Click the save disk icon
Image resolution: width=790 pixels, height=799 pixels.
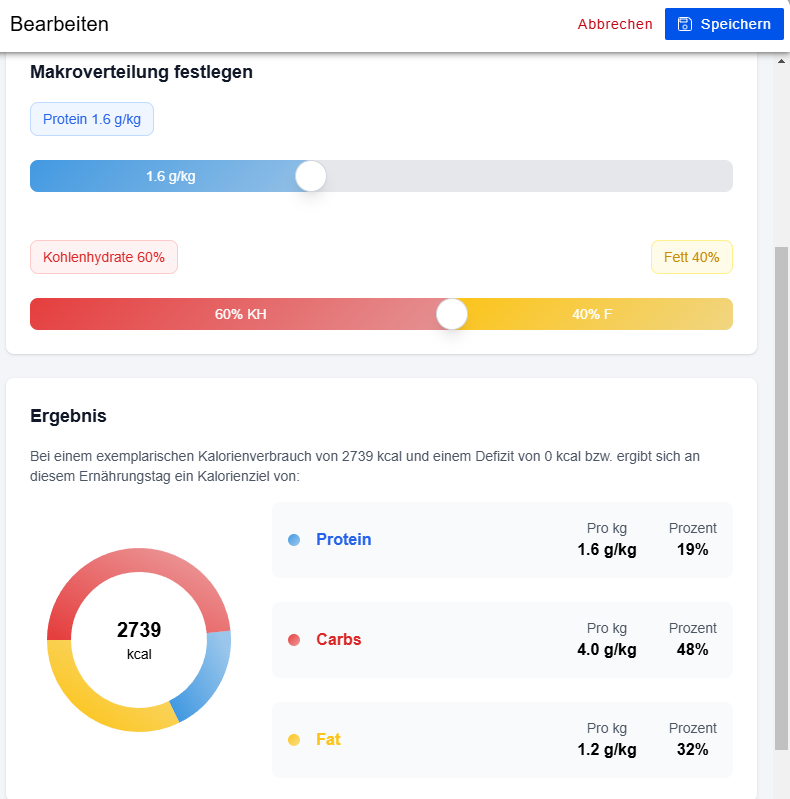684,24
